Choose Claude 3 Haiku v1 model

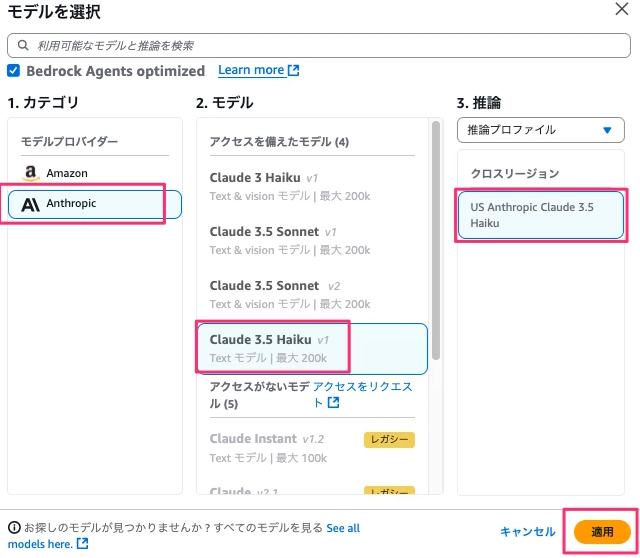(x=312, y=187)
